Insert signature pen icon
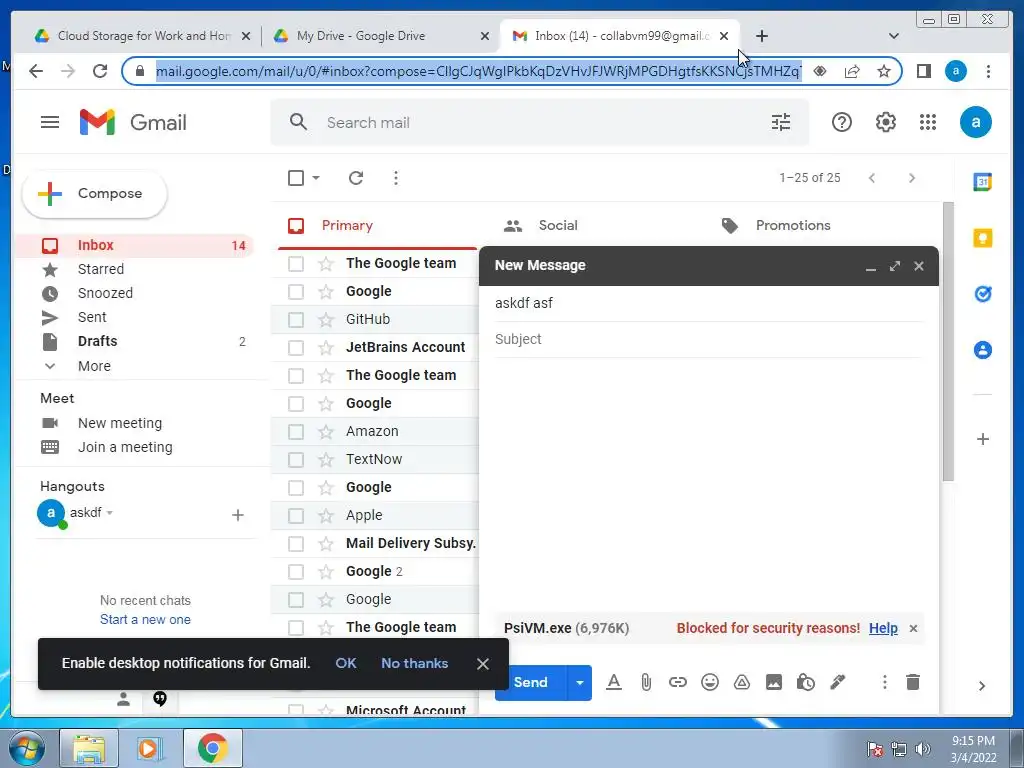 (x=837, y=682)
